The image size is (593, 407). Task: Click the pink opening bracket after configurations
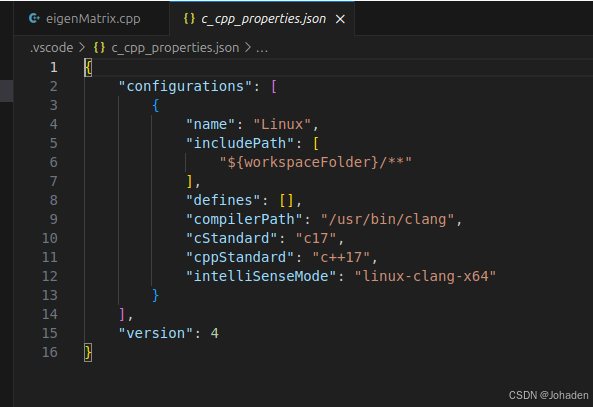coord(274,87)
